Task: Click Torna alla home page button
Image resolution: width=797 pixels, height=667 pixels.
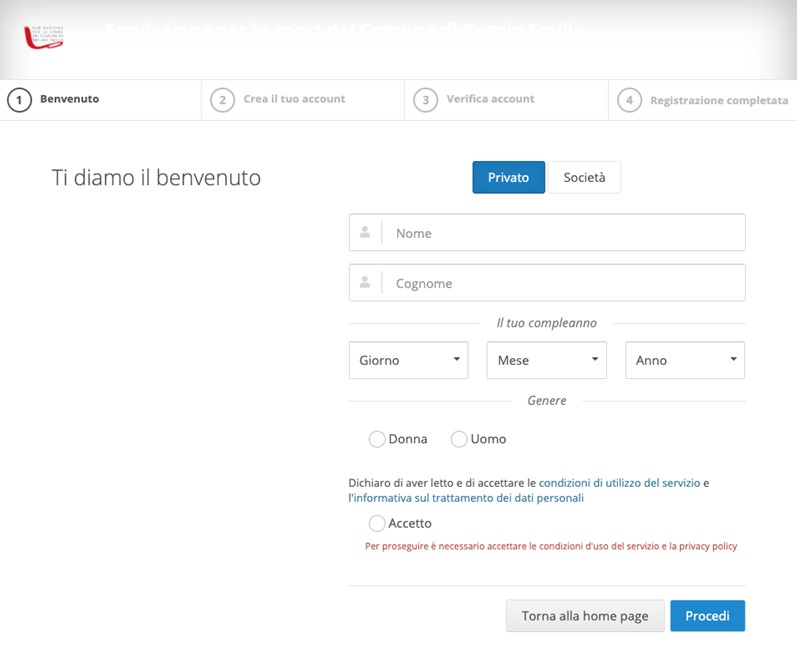Action: click(585, 616)
